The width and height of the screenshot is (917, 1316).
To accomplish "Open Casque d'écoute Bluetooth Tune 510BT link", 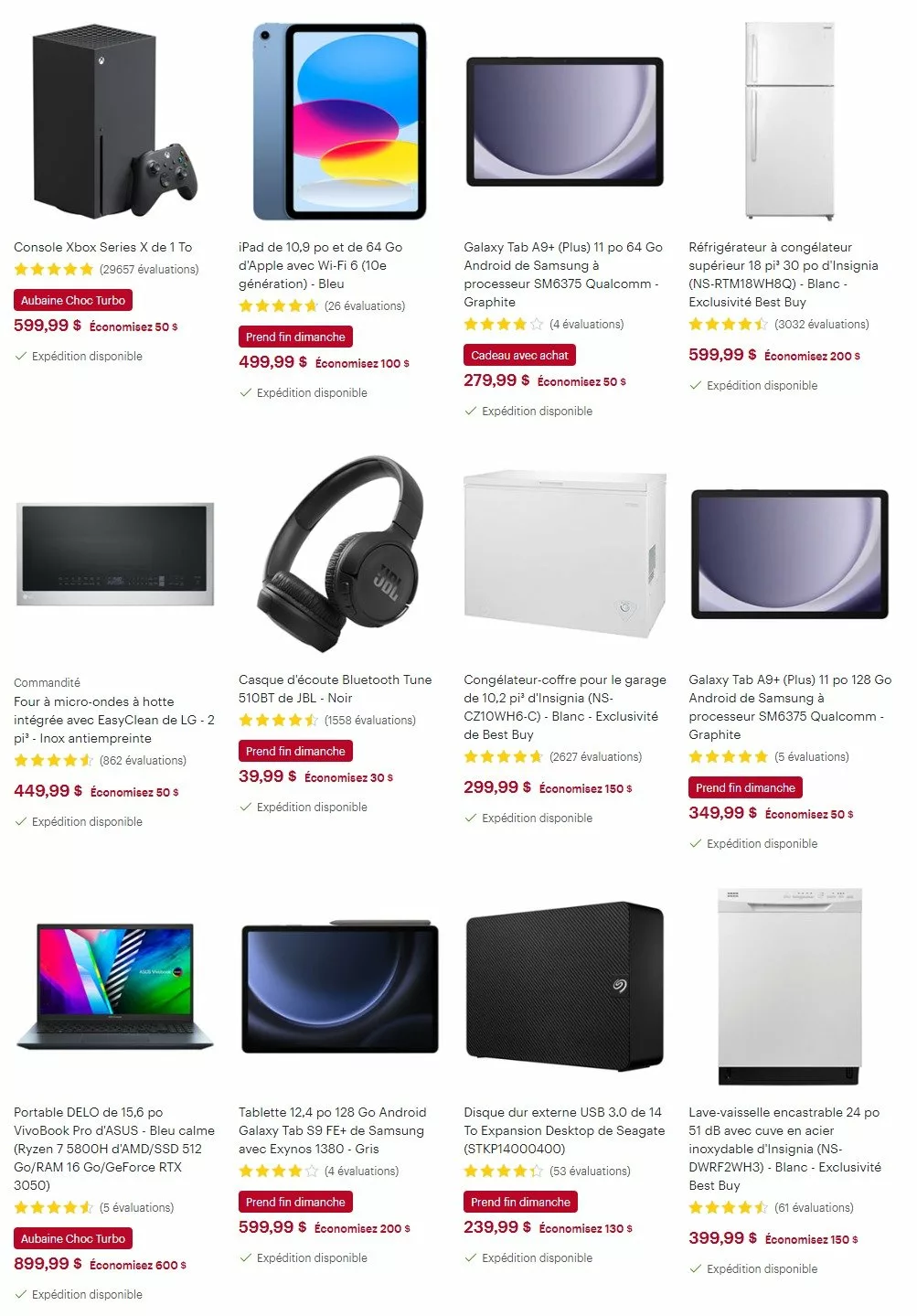I will click(335, 689).
